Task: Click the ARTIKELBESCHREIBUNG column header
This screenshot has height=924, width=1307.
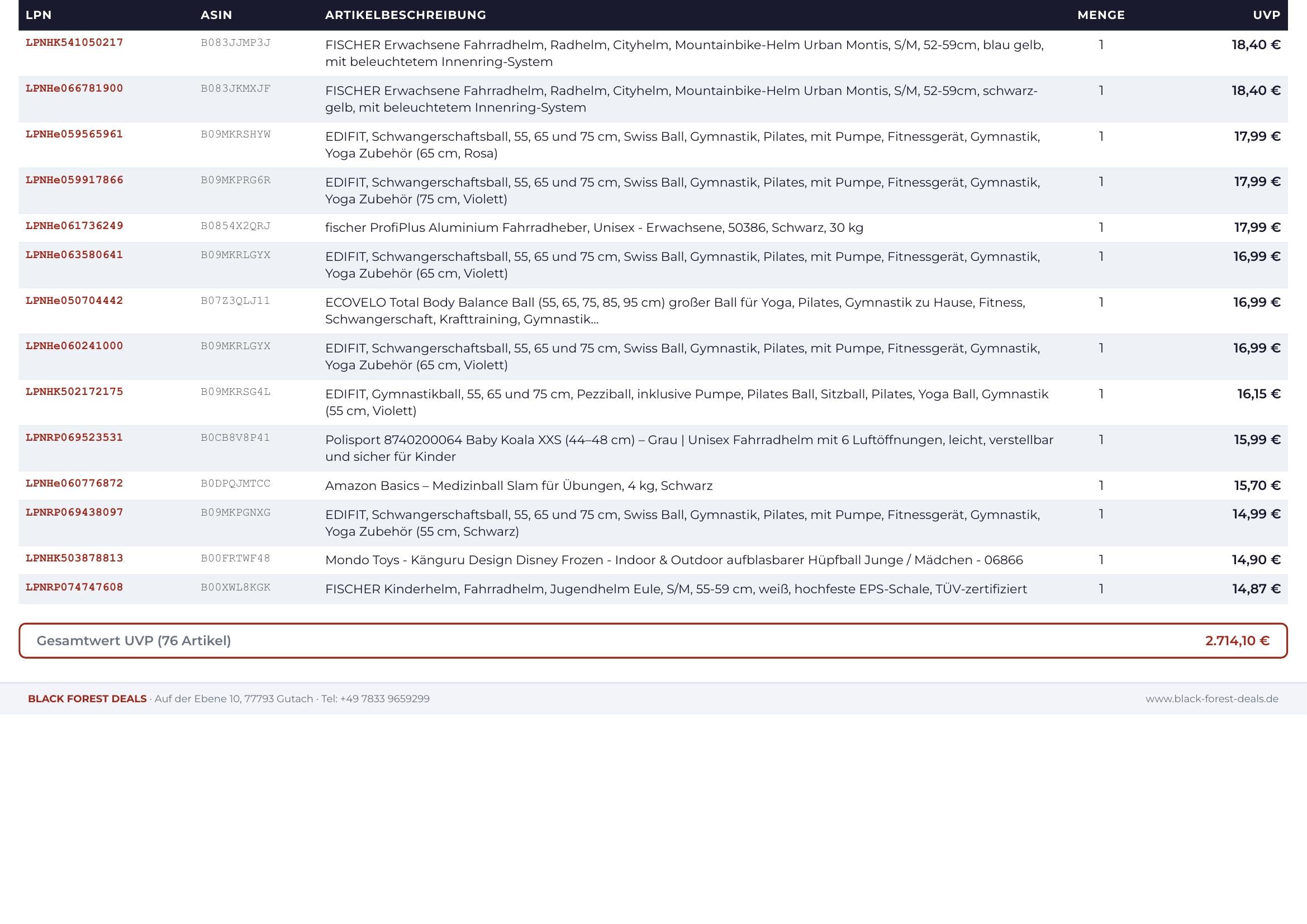Action: [405, 15]
